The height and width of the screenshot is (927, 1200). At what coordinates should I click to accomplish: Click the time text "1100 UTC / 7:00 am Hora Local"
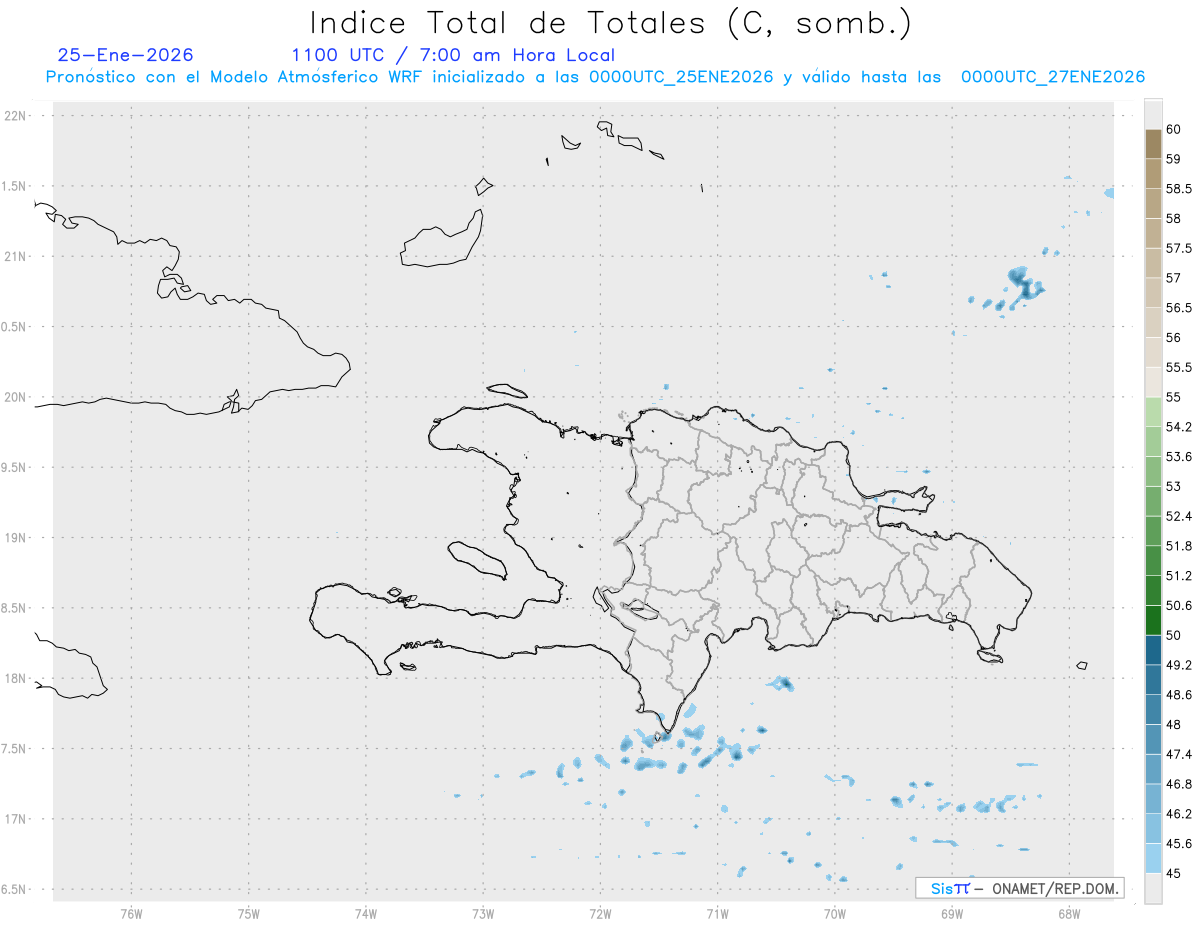coord(453,55)
